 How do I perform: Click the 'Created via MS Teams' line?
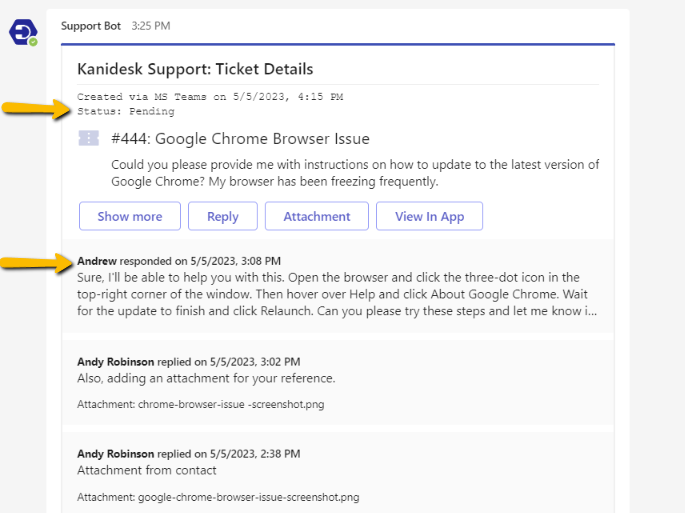pos(210,97)
